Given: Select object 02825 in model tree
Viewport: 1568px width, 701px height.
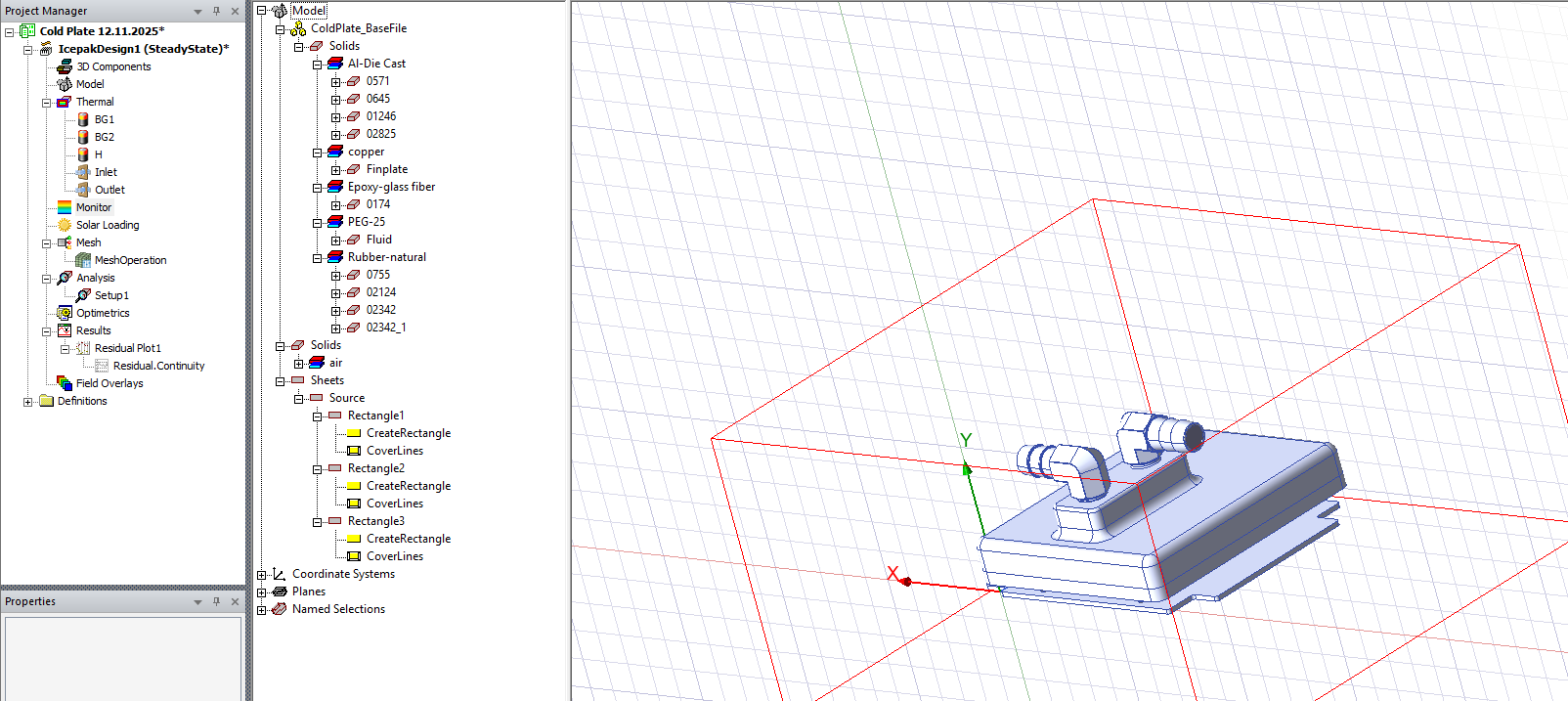Looking at the screenshot, I should (x=381, y=134).
